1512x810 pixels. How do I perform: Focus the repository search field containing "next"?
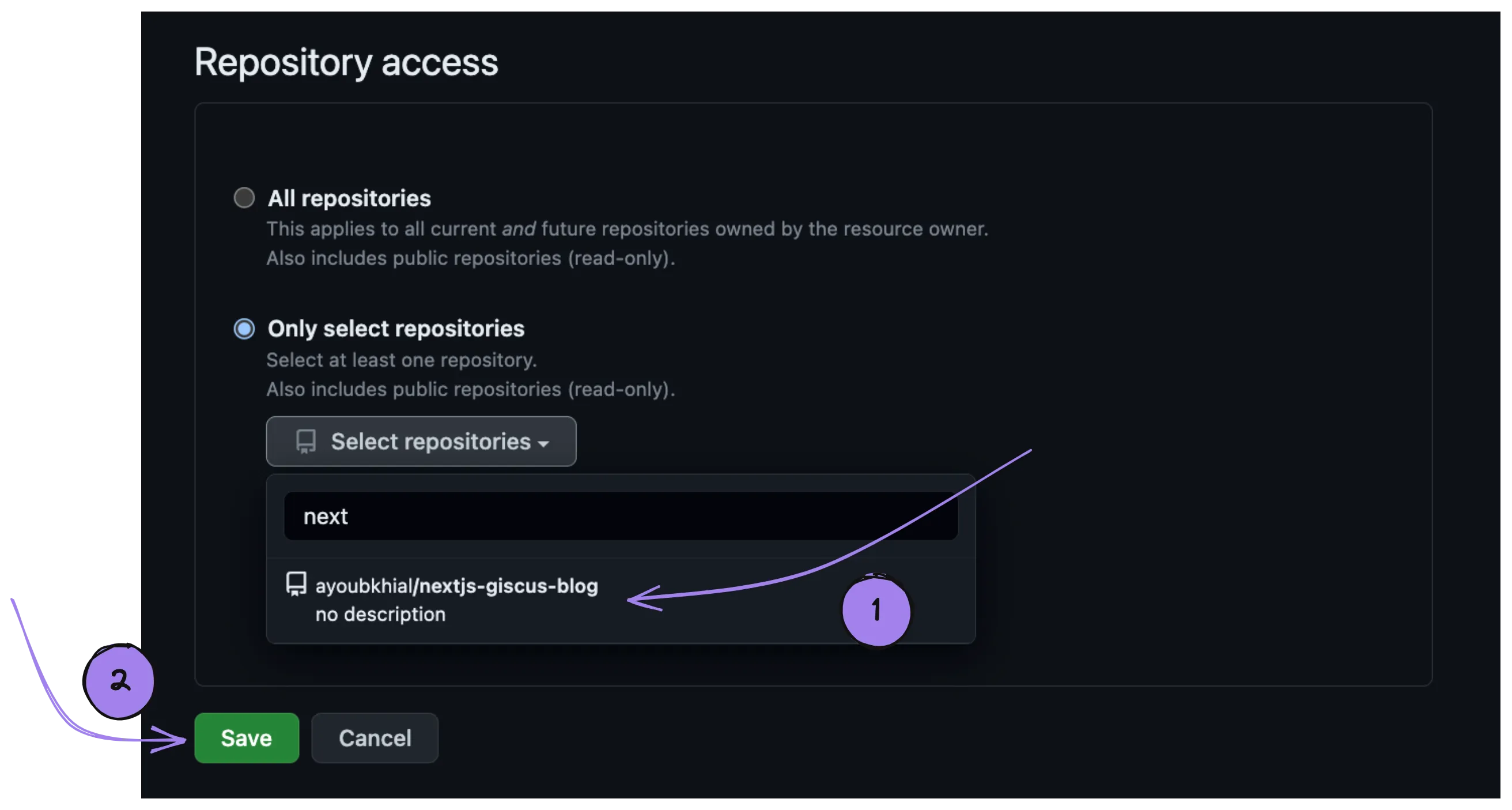click(x=621, y=517)
